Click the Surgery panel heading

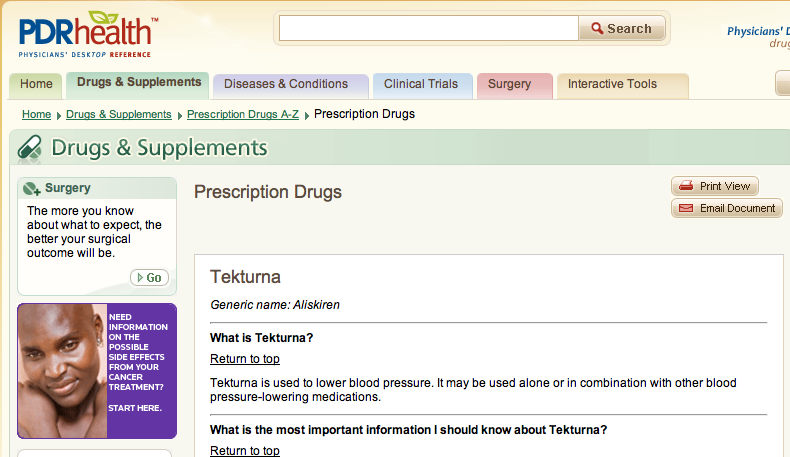(x=68, y=188)
